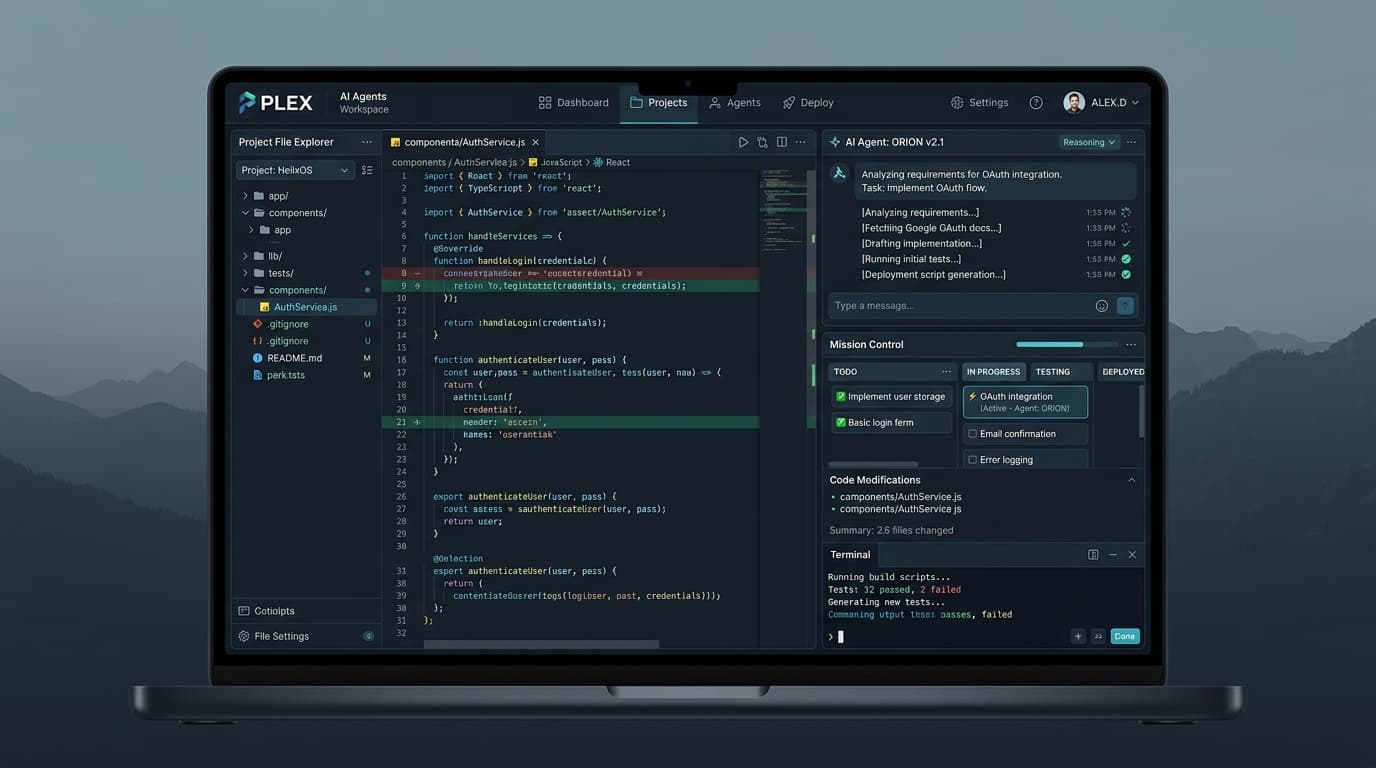Go to the Dashboard tab
The image size is (1376, 768).
(x=573, y=103)
